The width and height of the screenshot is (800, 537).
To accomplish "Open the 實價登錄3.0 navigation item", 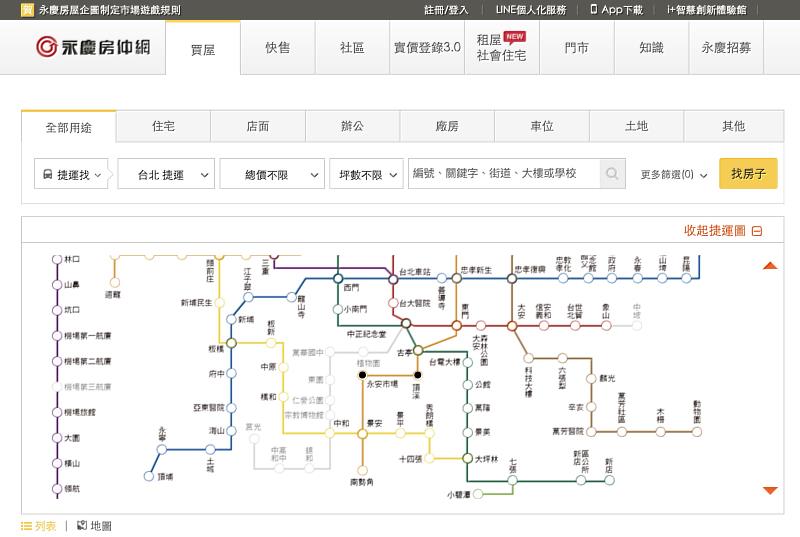I will point(427,47).
